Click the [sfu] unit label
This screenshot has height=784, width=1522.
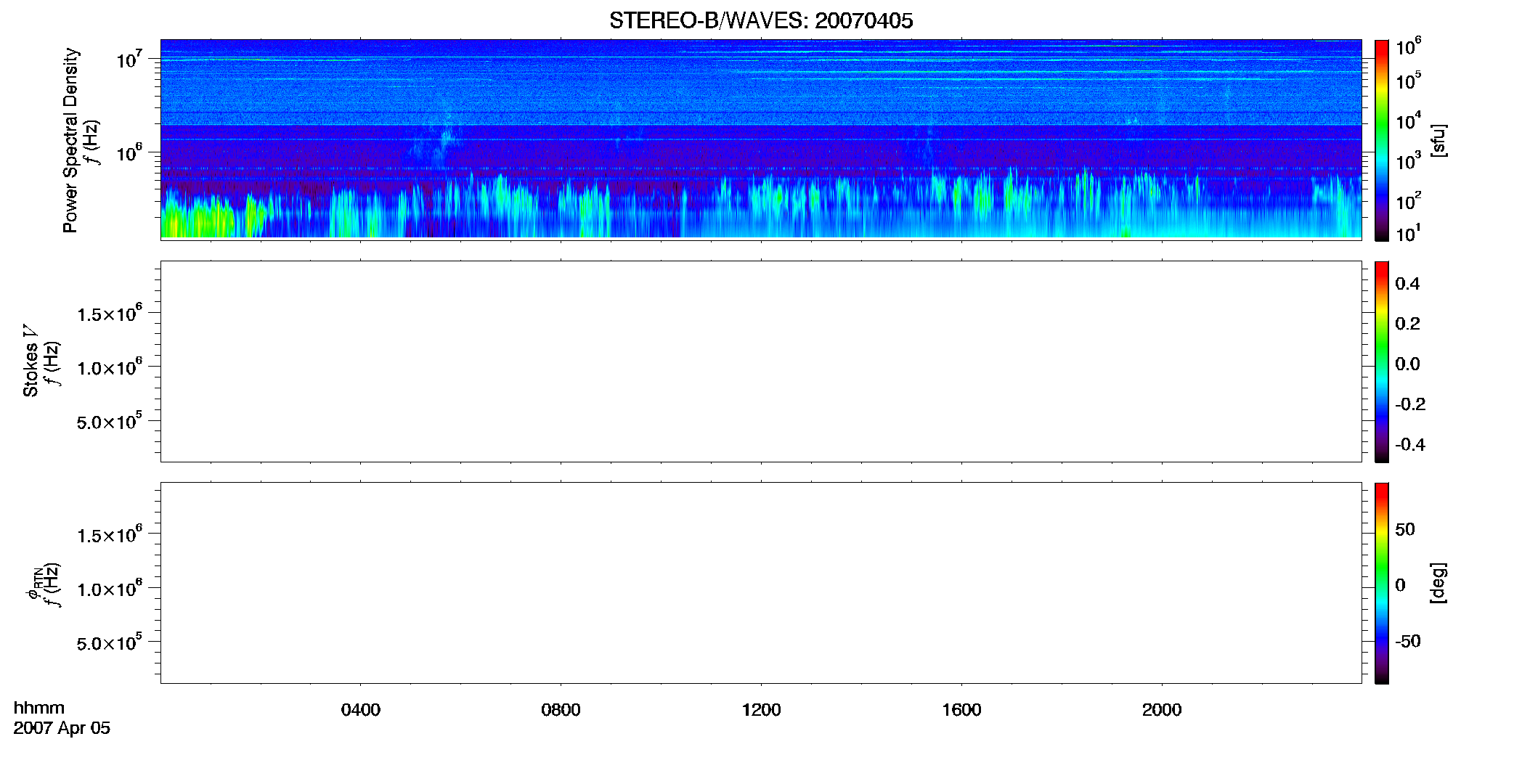(x=1438, y=140)
